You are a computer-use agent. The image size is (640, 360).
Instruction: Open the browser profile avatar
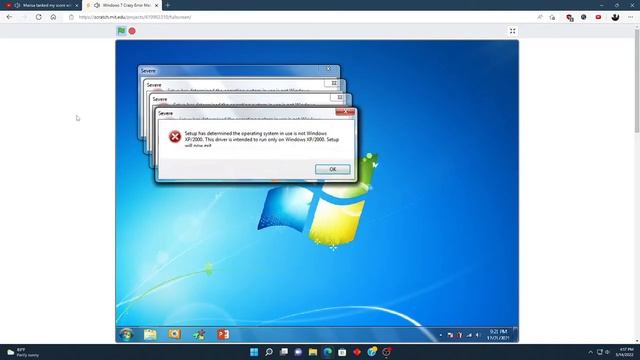tap(616, 17)
